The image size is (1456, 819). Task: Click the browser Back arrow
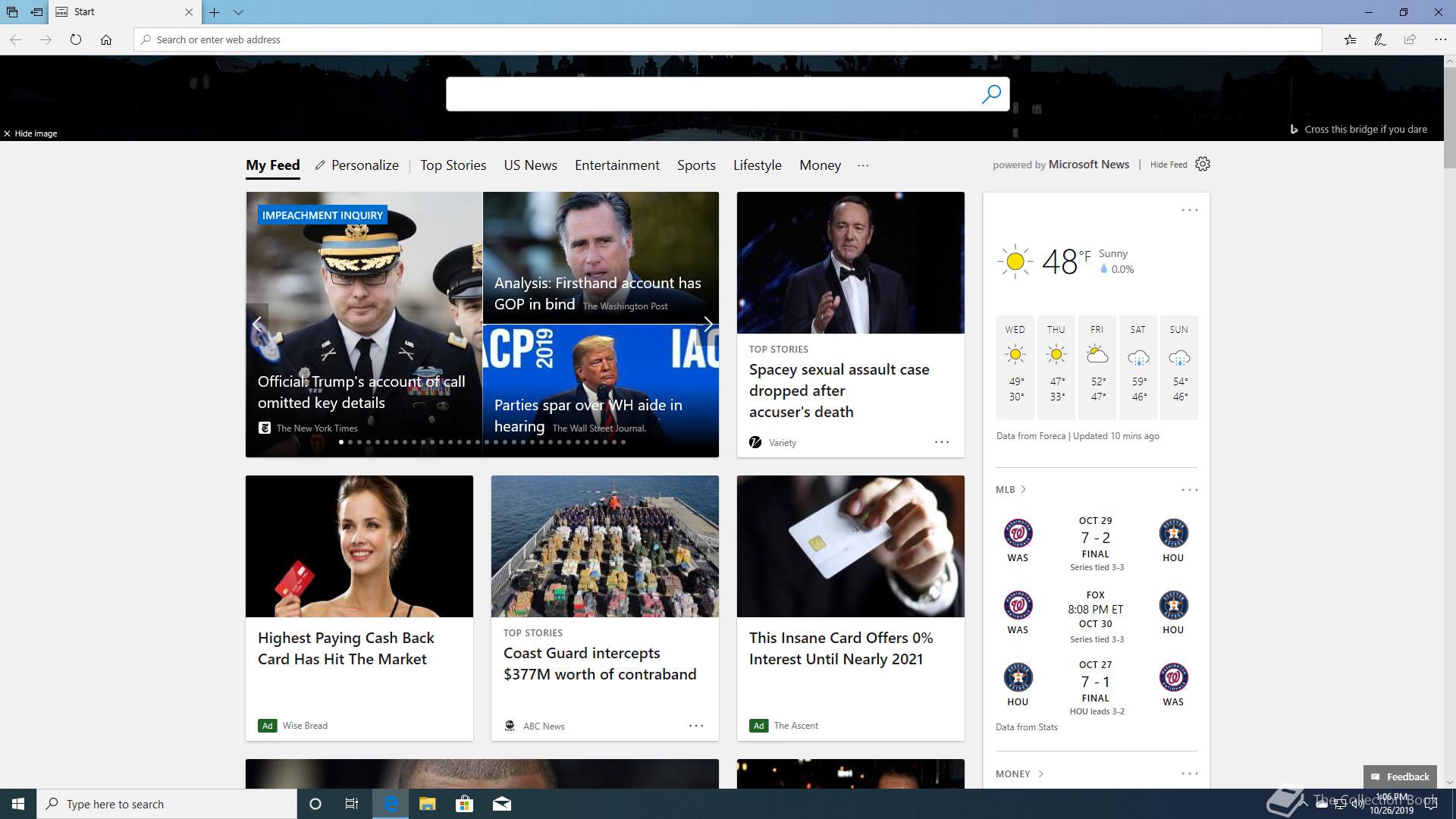click(x=16, y=39)
